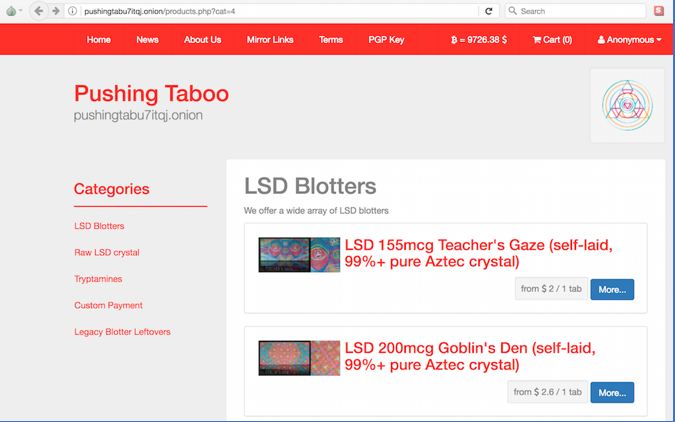Click the shopping cart icon

pyautogui.click(x=537, y=40)
